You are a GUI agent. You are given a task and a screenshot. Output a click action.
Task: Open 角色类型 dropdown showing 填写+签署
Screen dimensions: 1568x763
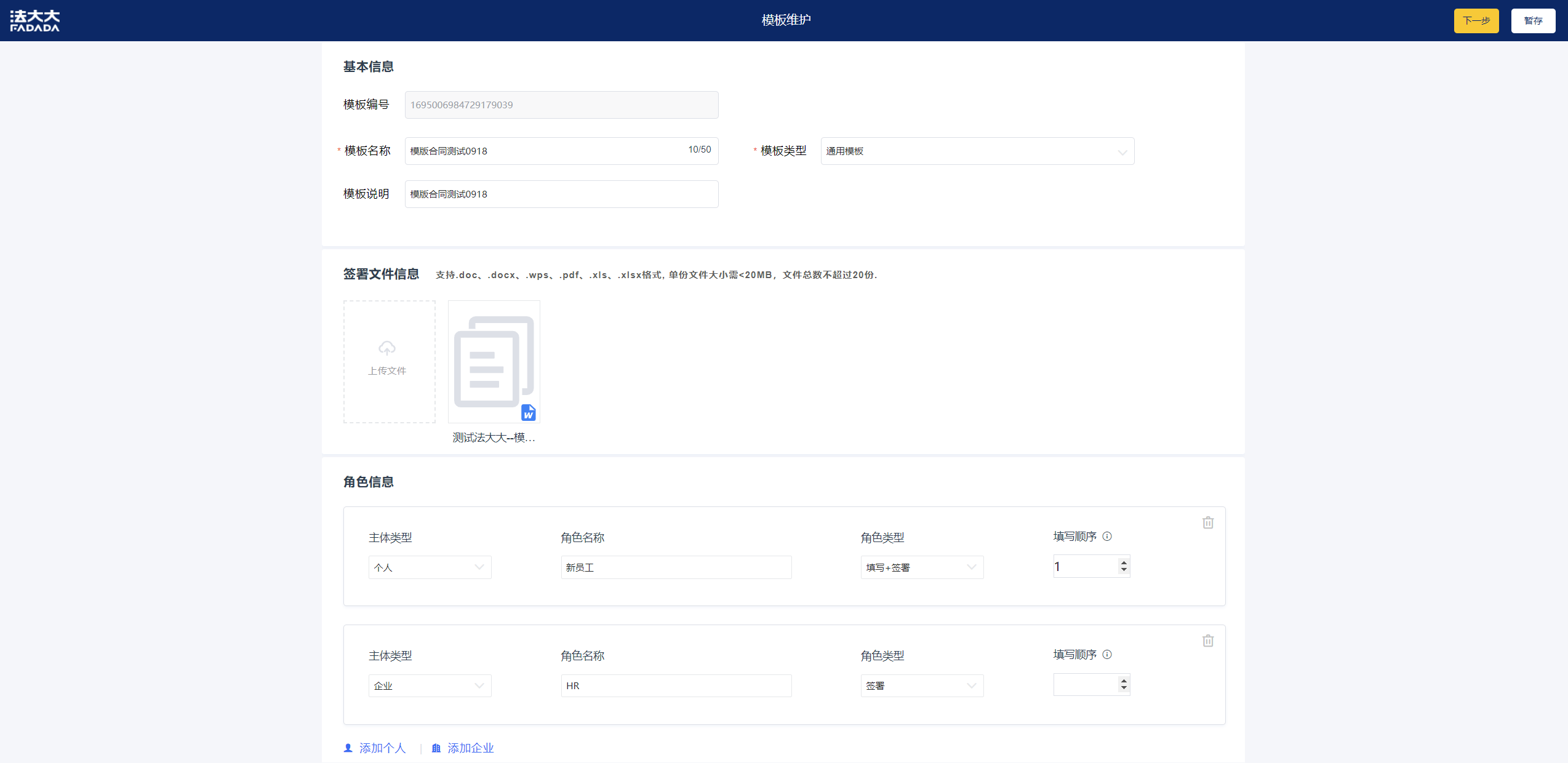(921, 567)
